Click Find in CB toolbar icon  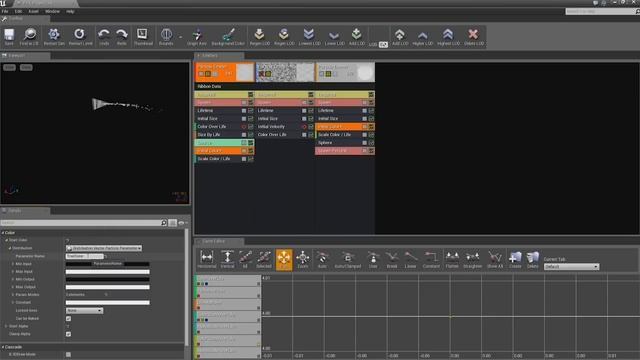tap(29, 35)
